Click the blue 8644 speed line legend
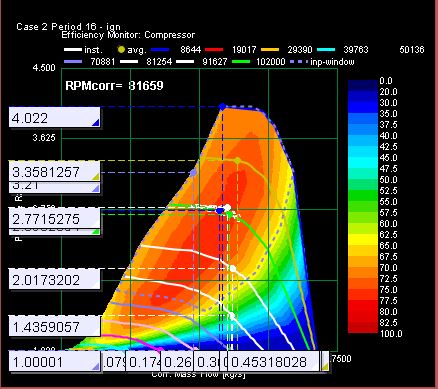 coord(176,50)
